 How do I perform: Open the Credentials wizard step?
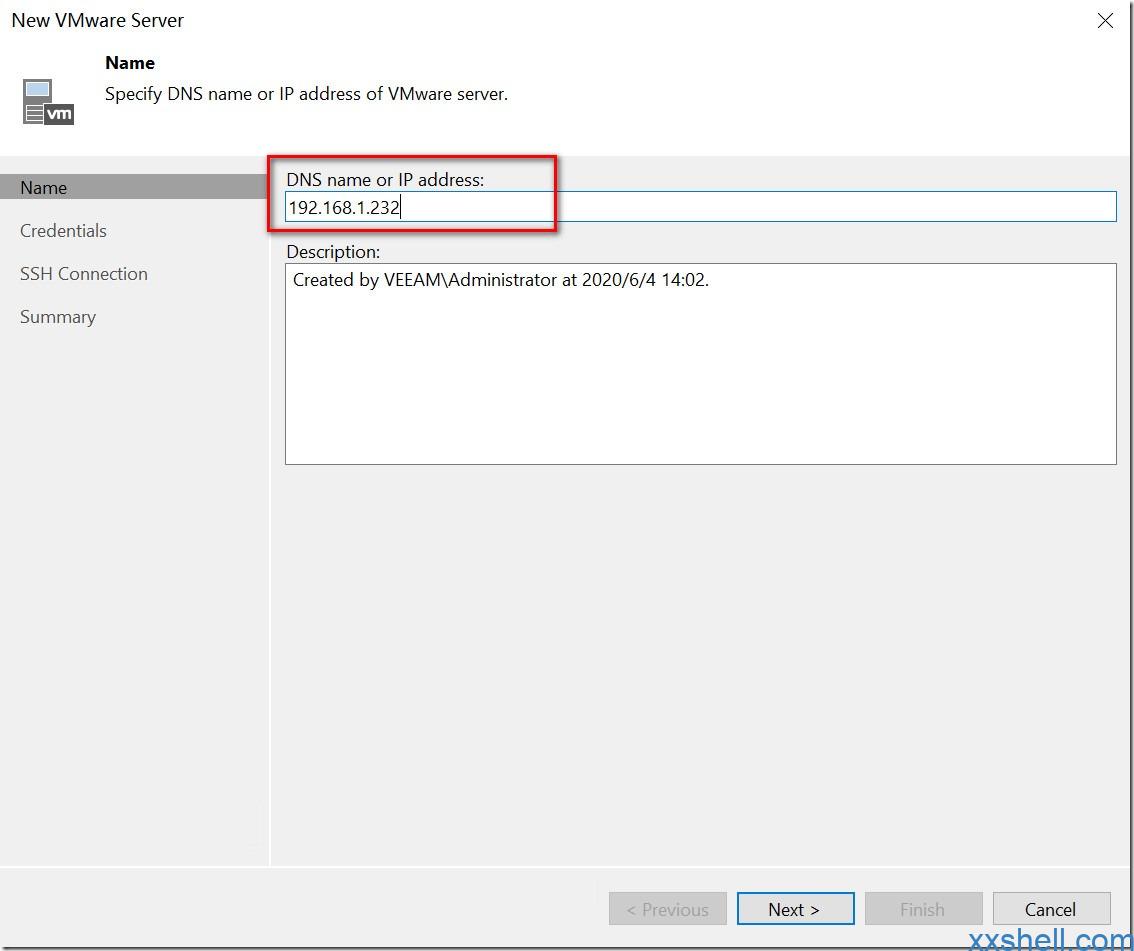click(x=64, y=231)
